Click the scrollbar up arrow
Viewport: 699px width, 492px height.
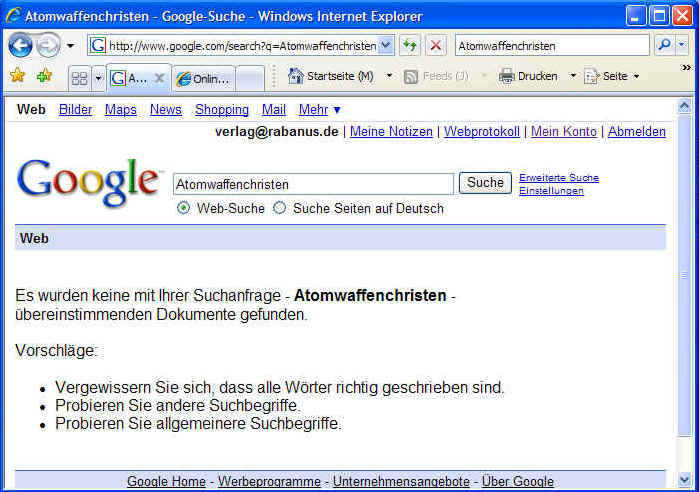point(684,106)
